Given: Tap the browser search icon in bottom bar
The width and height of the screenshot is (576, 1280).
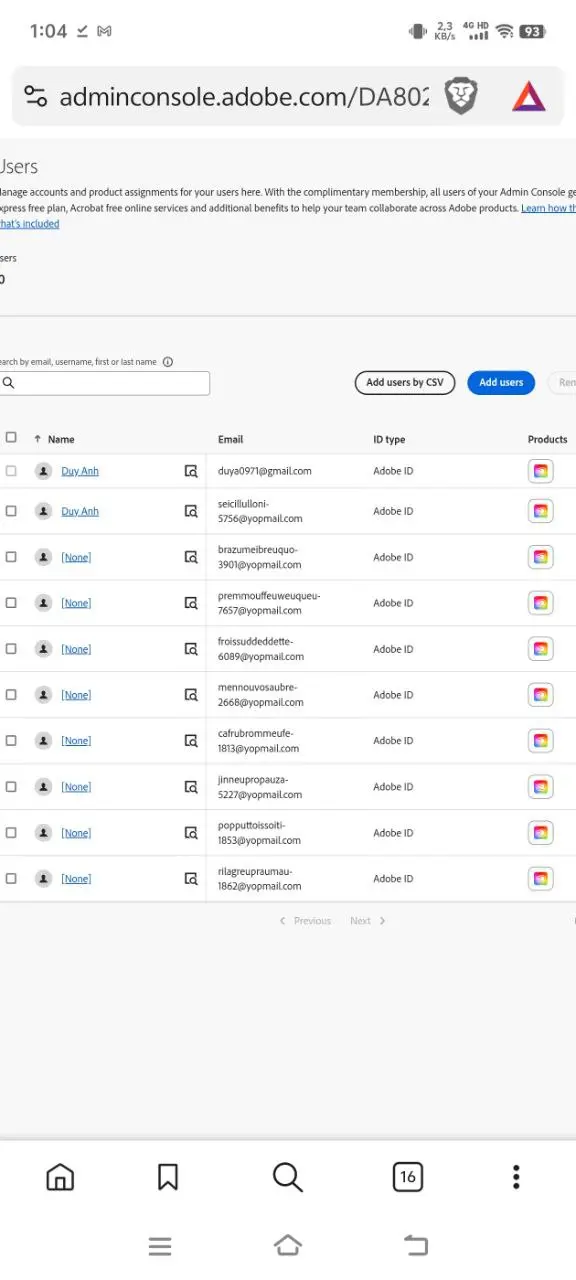Looking at the screenshot, I should pyautogui.click(x=288, y=1177).
